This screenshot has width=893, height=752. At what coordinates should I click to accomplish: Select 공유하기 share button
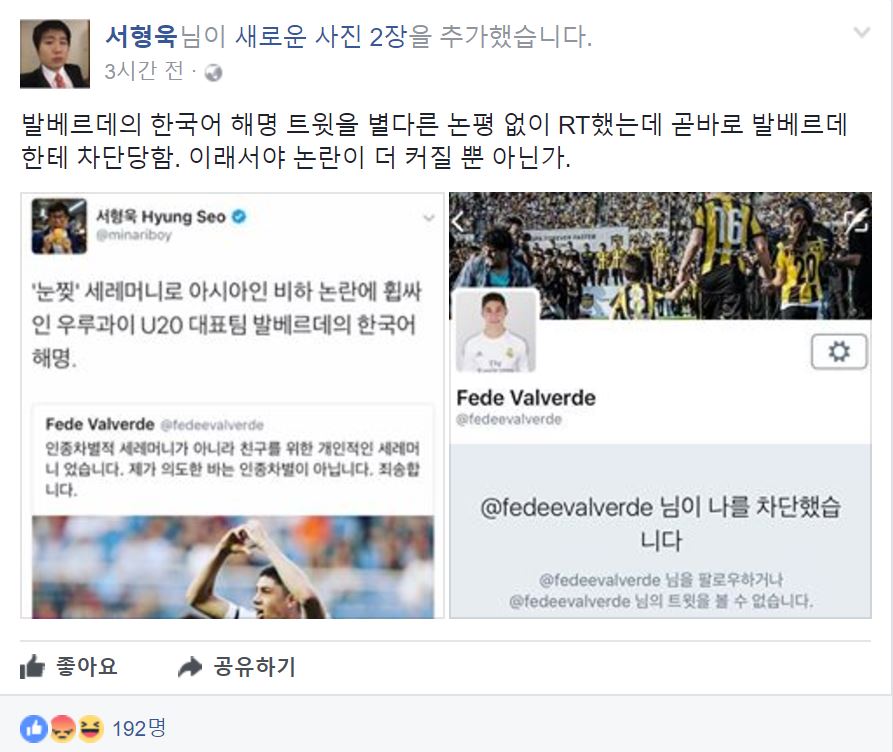[x=237, y=667]
